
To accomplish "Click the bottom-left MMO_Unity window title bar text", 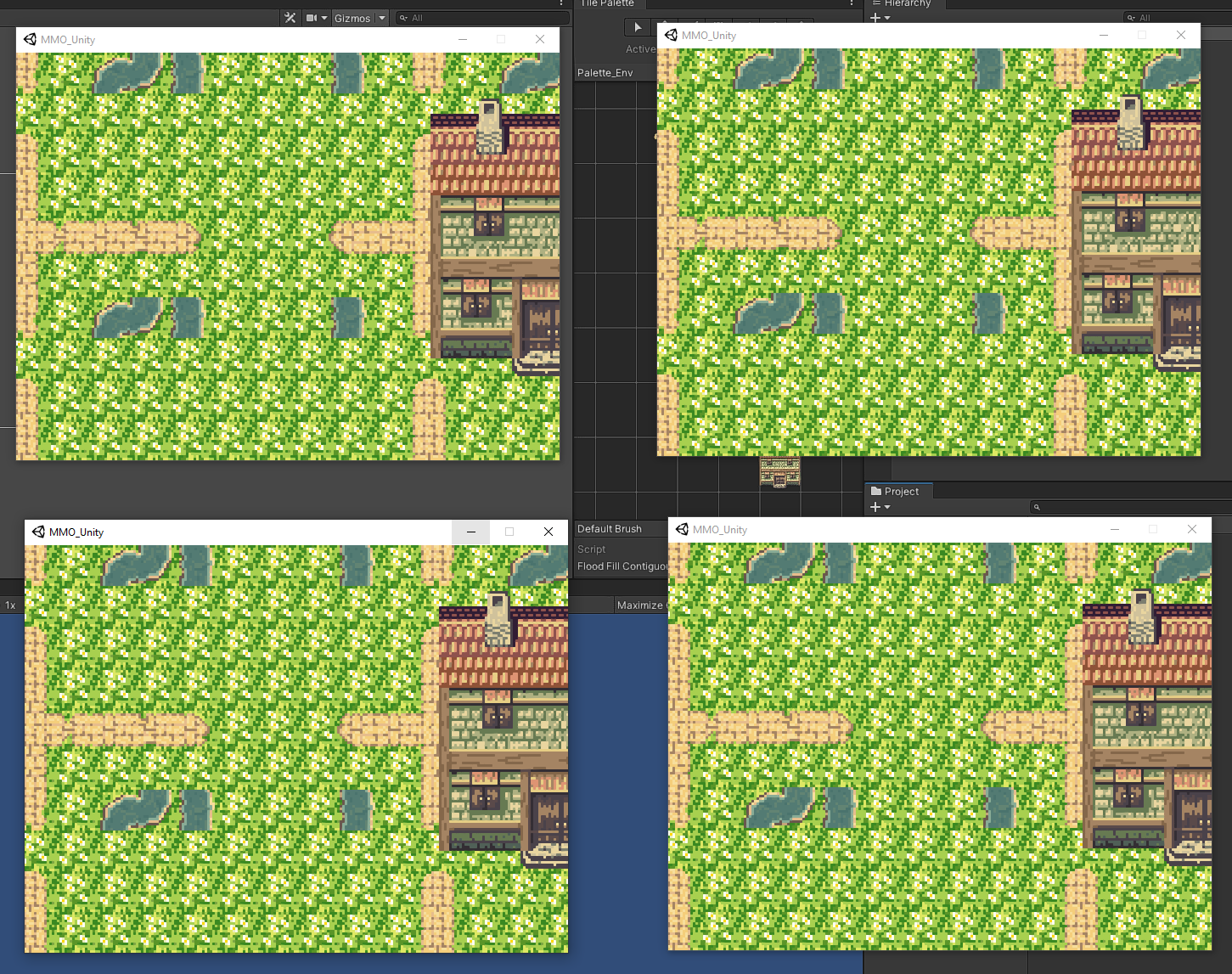I will (76, 532).
